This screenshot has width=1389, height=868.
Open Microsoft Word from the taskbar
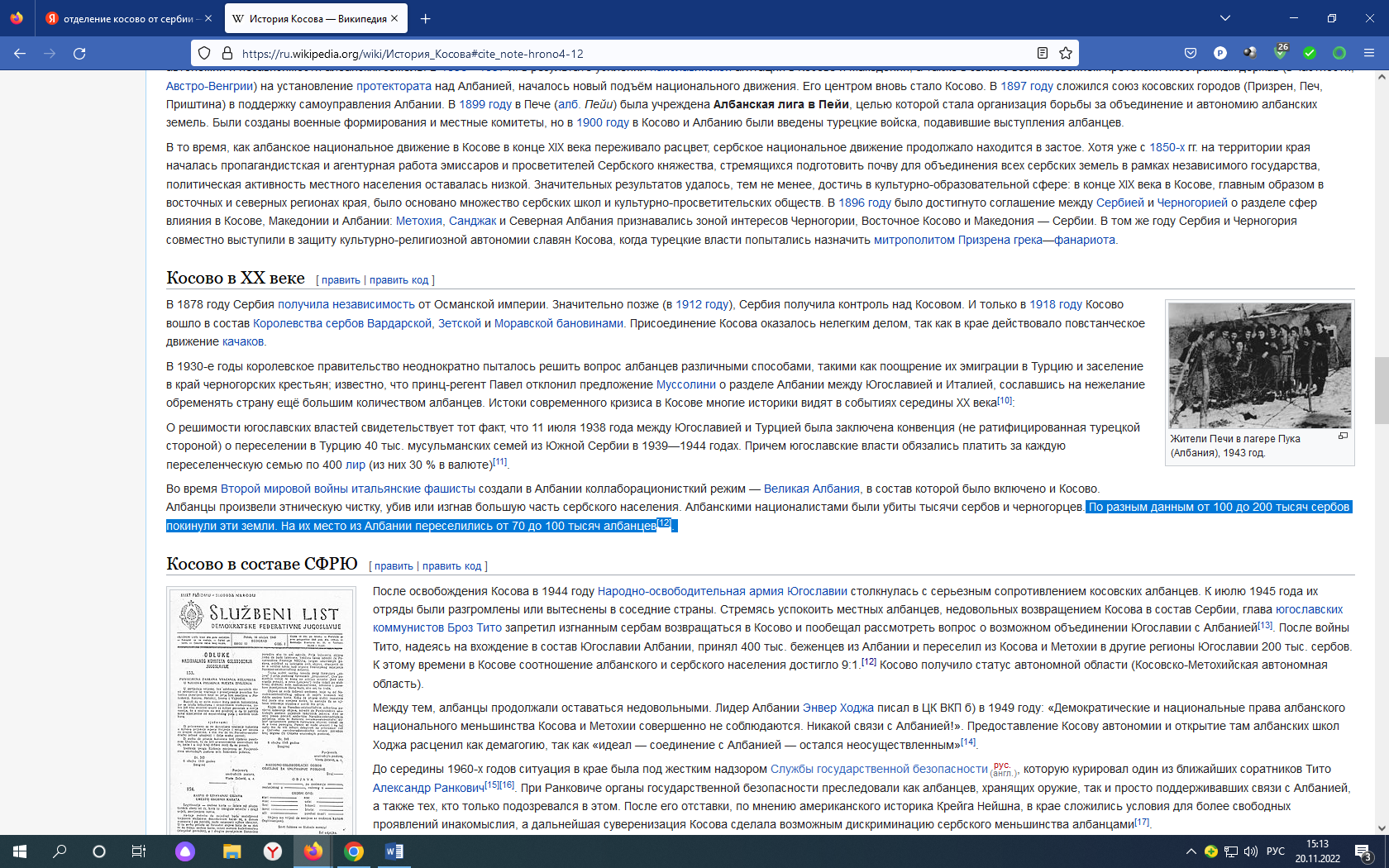pyautogui.click(x=394, y=851)
